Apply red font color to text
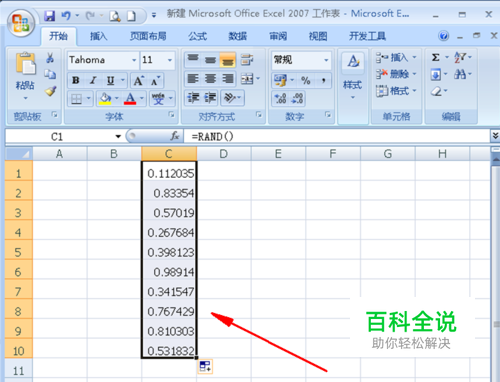500x382 pixels. coord(130,99)
